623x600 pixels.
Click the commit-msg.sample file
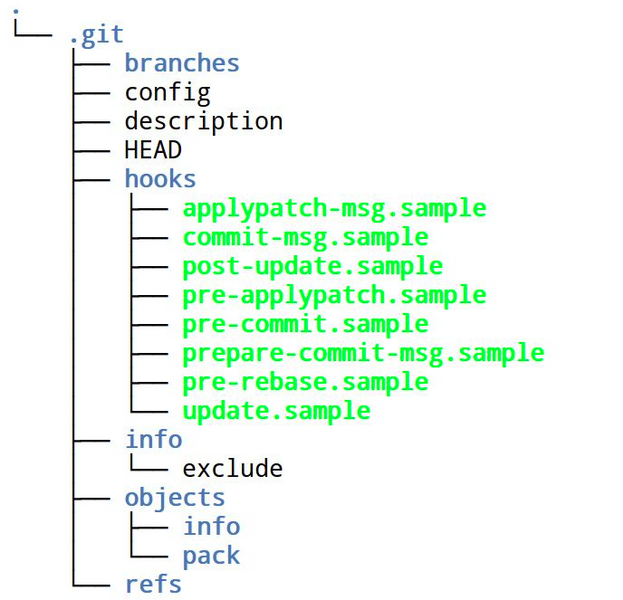305,238
